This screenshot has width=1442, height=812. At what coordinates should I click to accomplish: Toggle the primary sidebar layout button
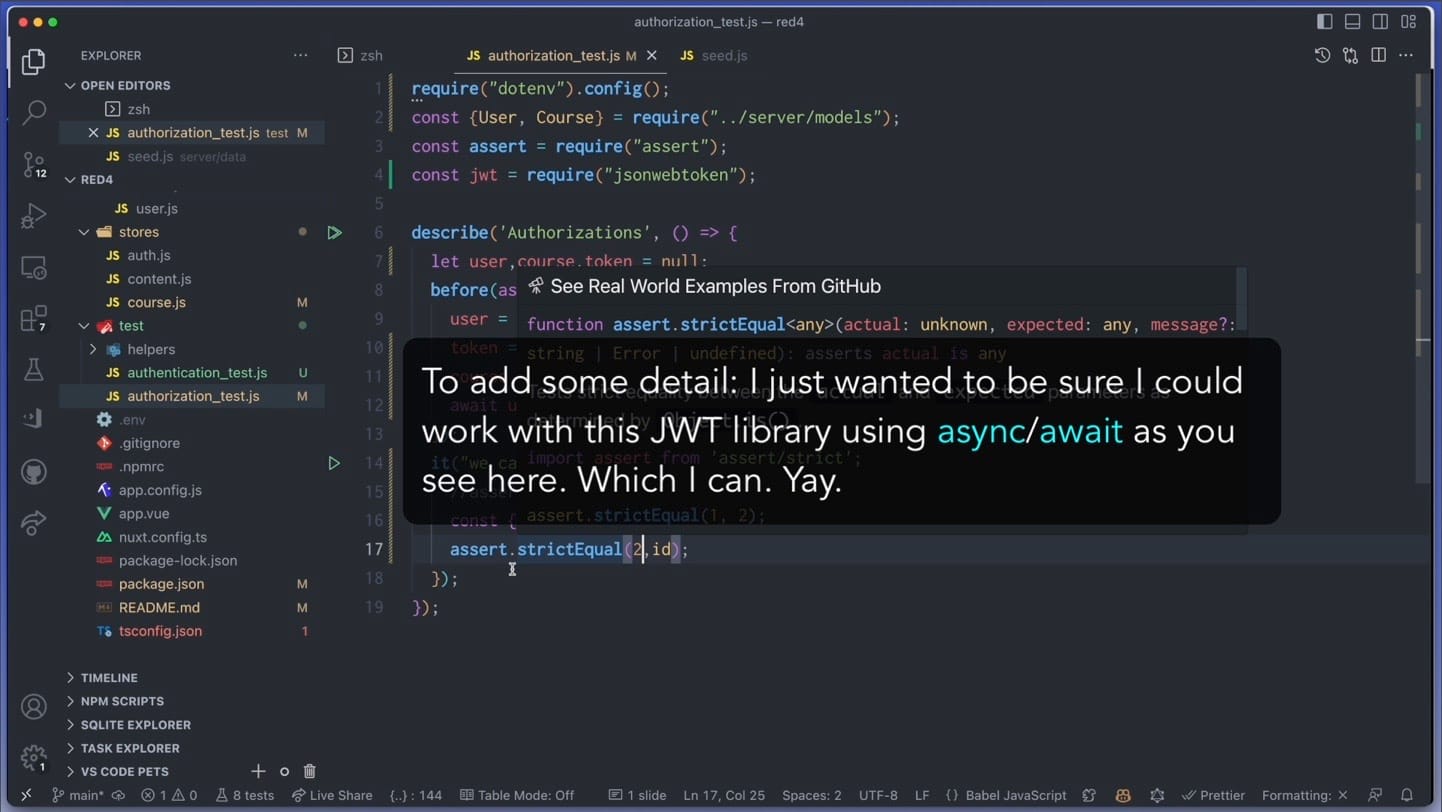(x=1324, y=22)
